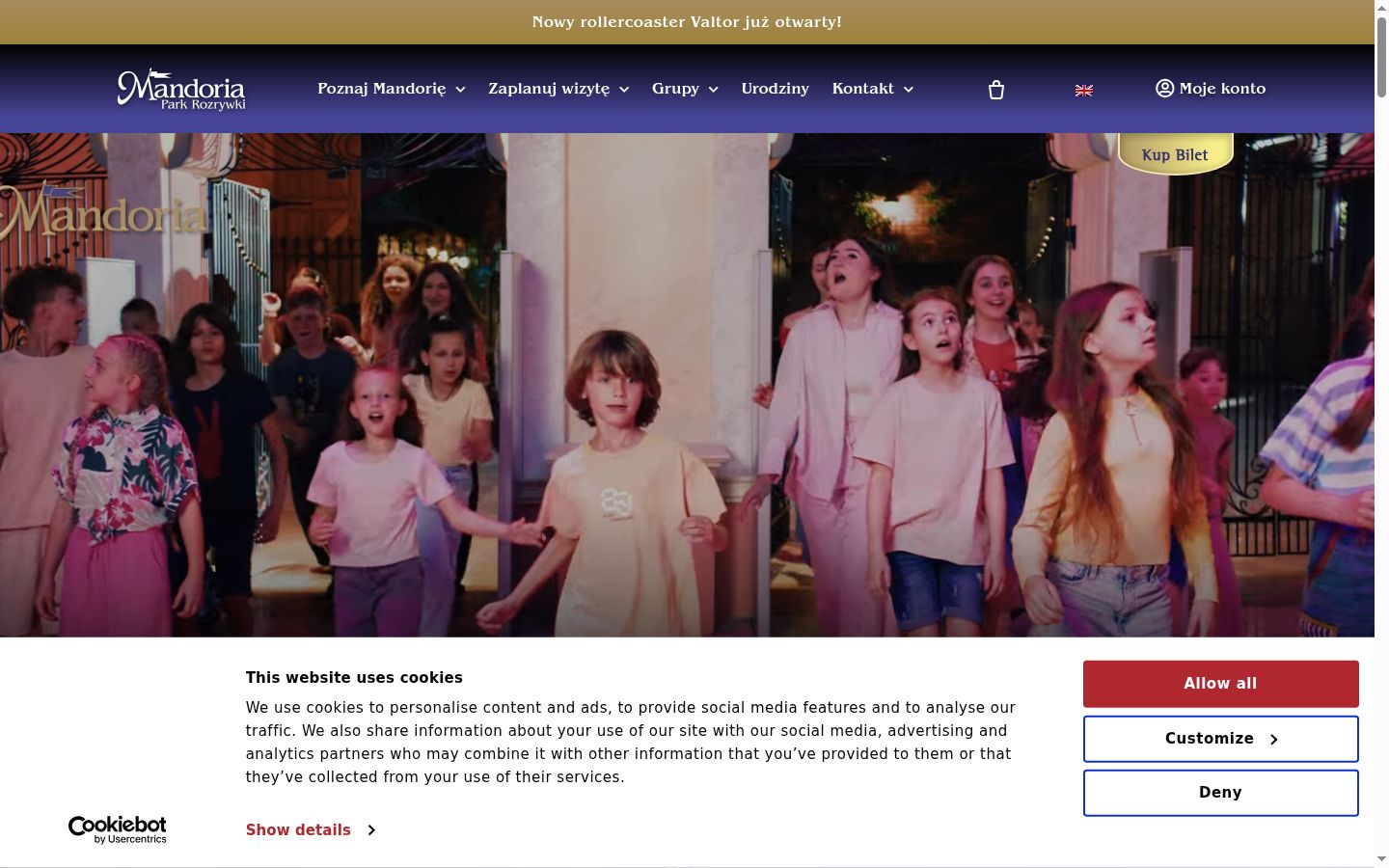Open the Kontakt dropdown menu
The height and width of the screenshot is (868, 1389).
point(873,89)
